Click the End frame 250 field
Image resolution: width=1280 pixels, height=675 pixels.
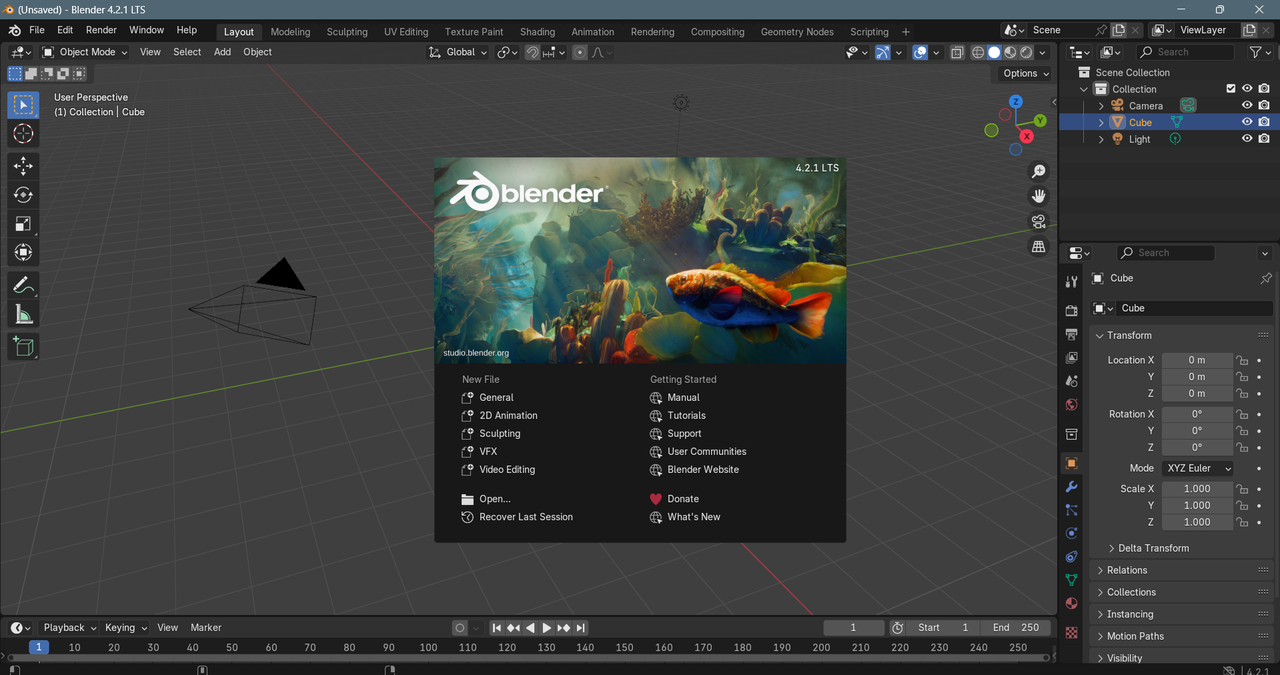point(1016,628)
